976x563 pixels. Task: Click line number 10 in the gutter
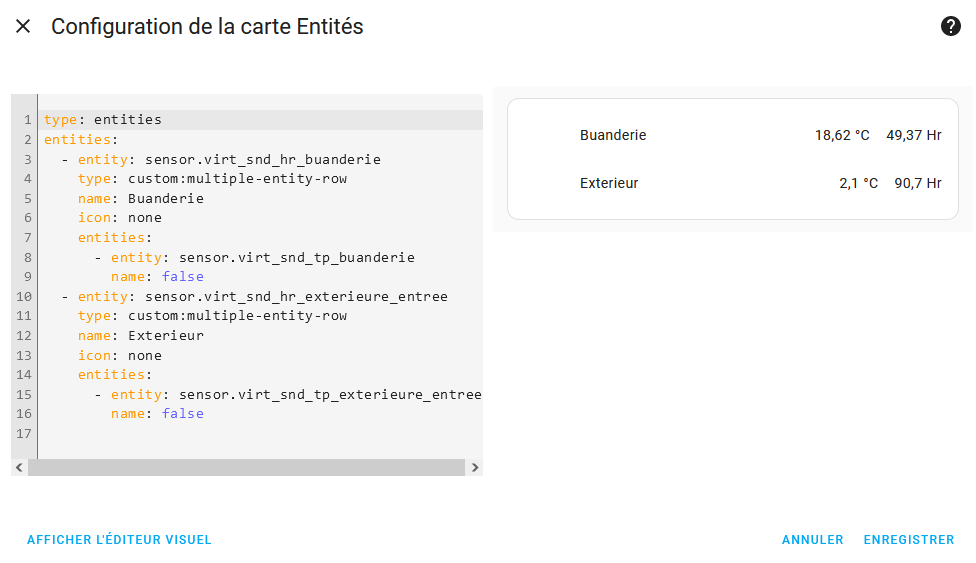coord(24,296)
